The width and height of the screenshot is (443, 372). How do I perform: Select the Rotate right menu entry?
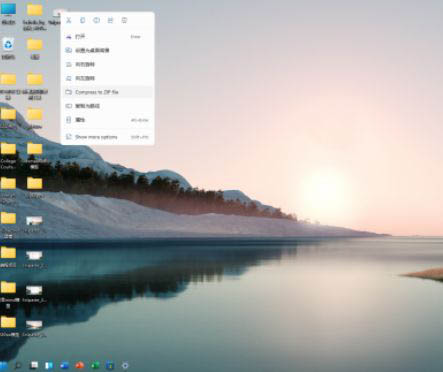(108, 64)
